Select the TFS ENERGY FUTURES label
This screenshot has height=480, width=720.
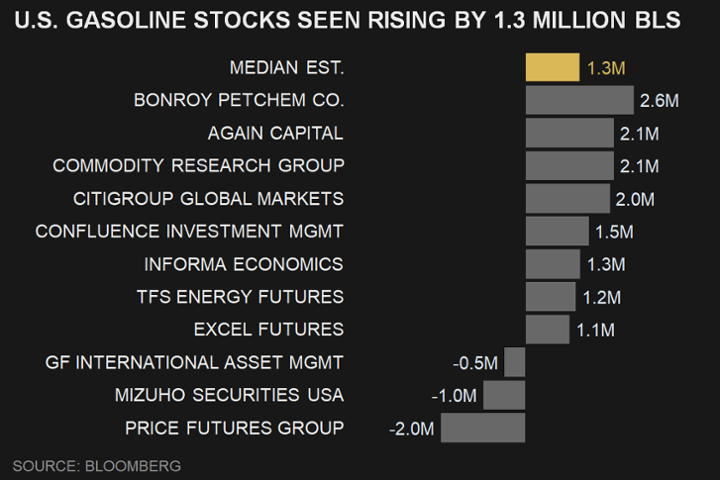240,297
